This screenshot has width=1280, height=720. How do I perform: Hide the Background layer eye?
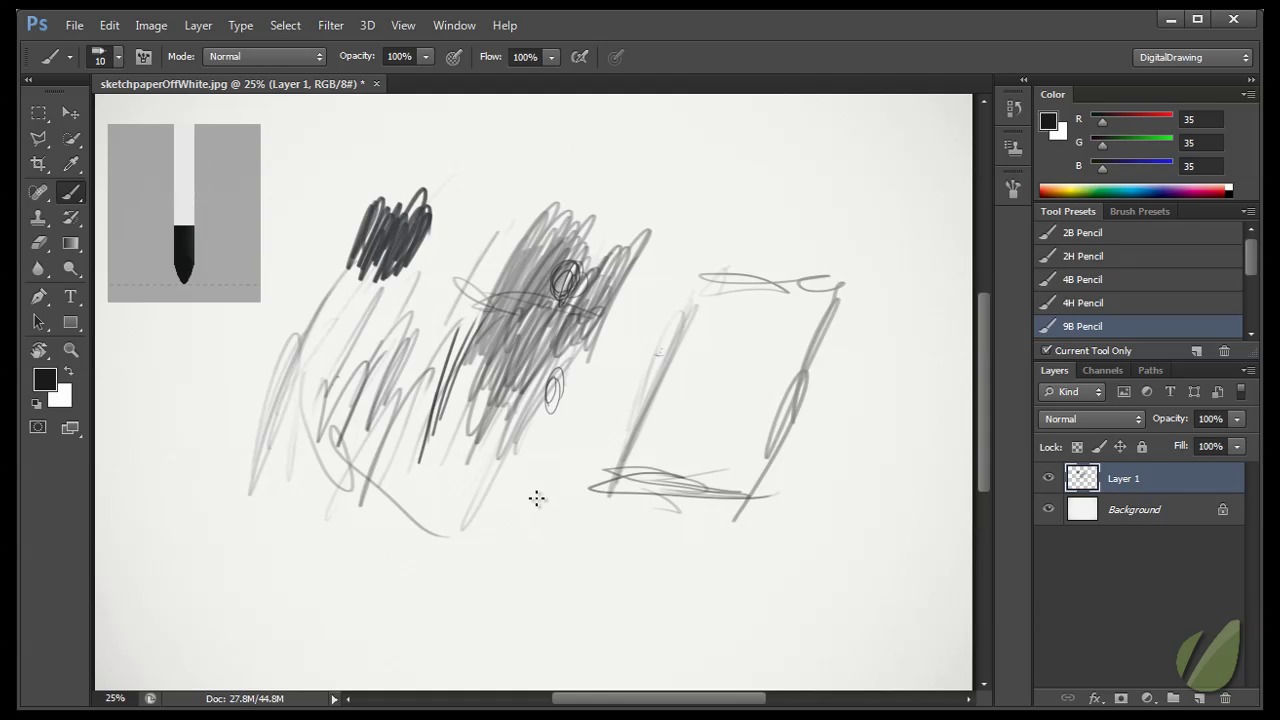click(1048, 509)
